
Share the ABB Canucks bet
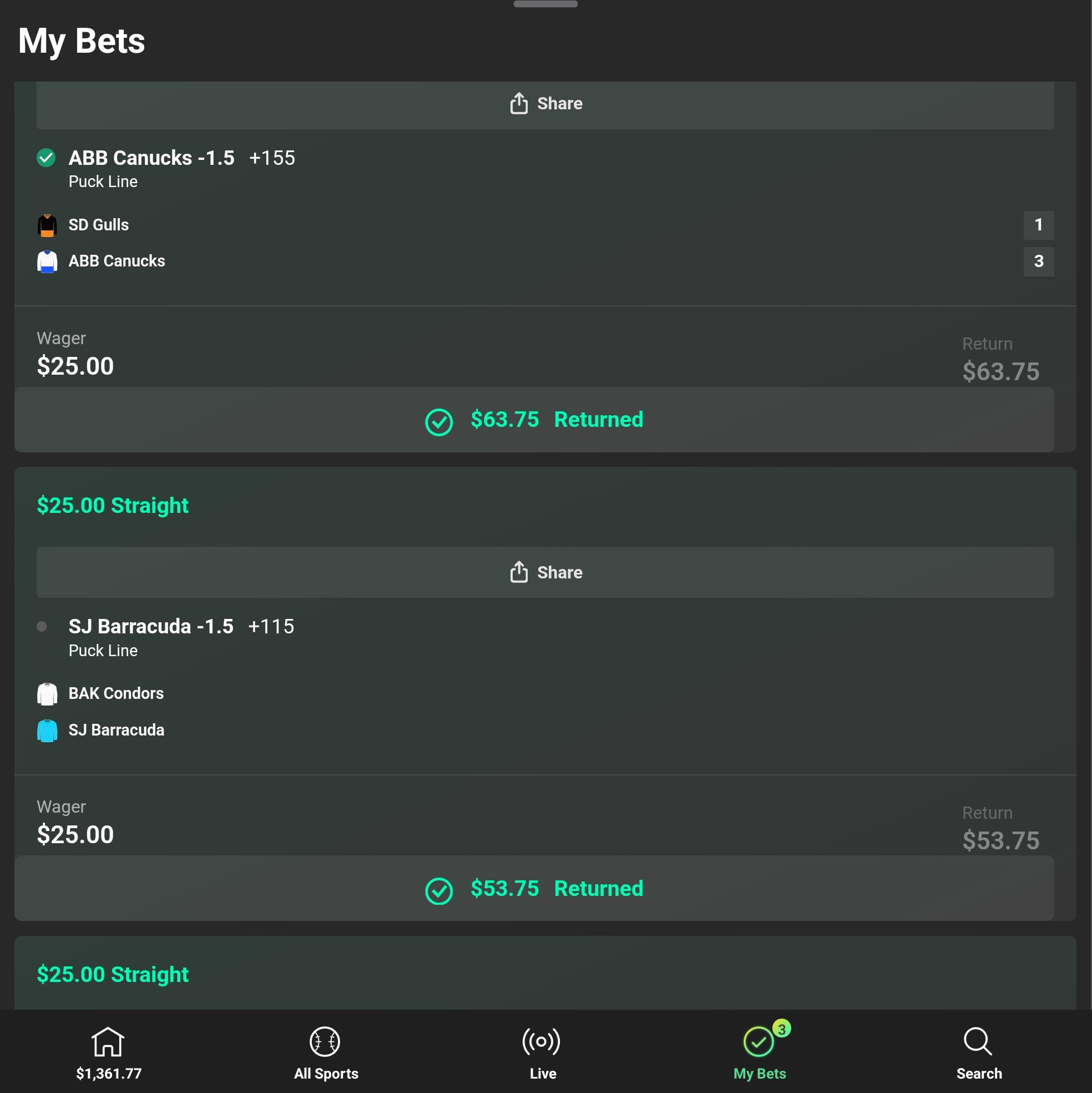tap(545, 104)
